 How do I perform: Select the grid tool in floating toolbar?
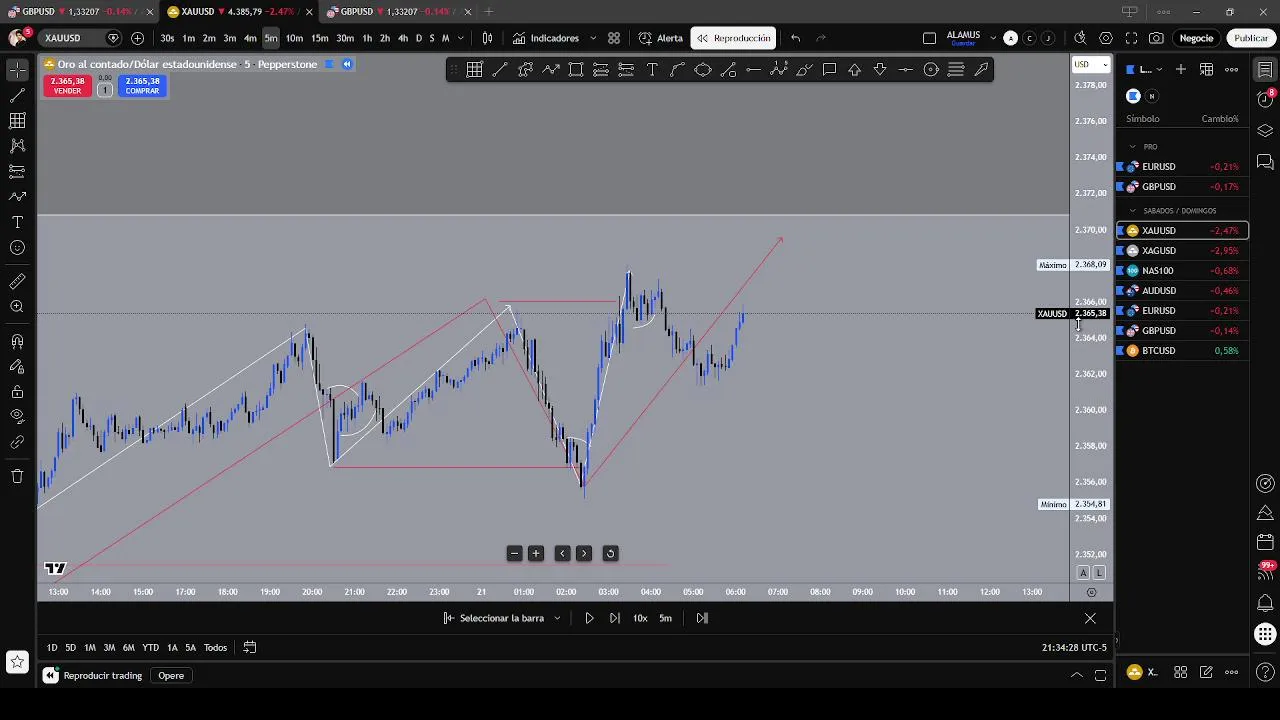click(x=474, y=69)
